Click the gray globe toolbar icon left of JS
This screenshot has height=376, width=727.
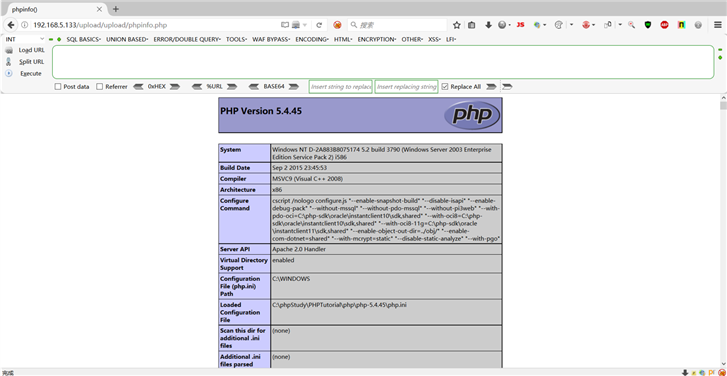point(503,25)
